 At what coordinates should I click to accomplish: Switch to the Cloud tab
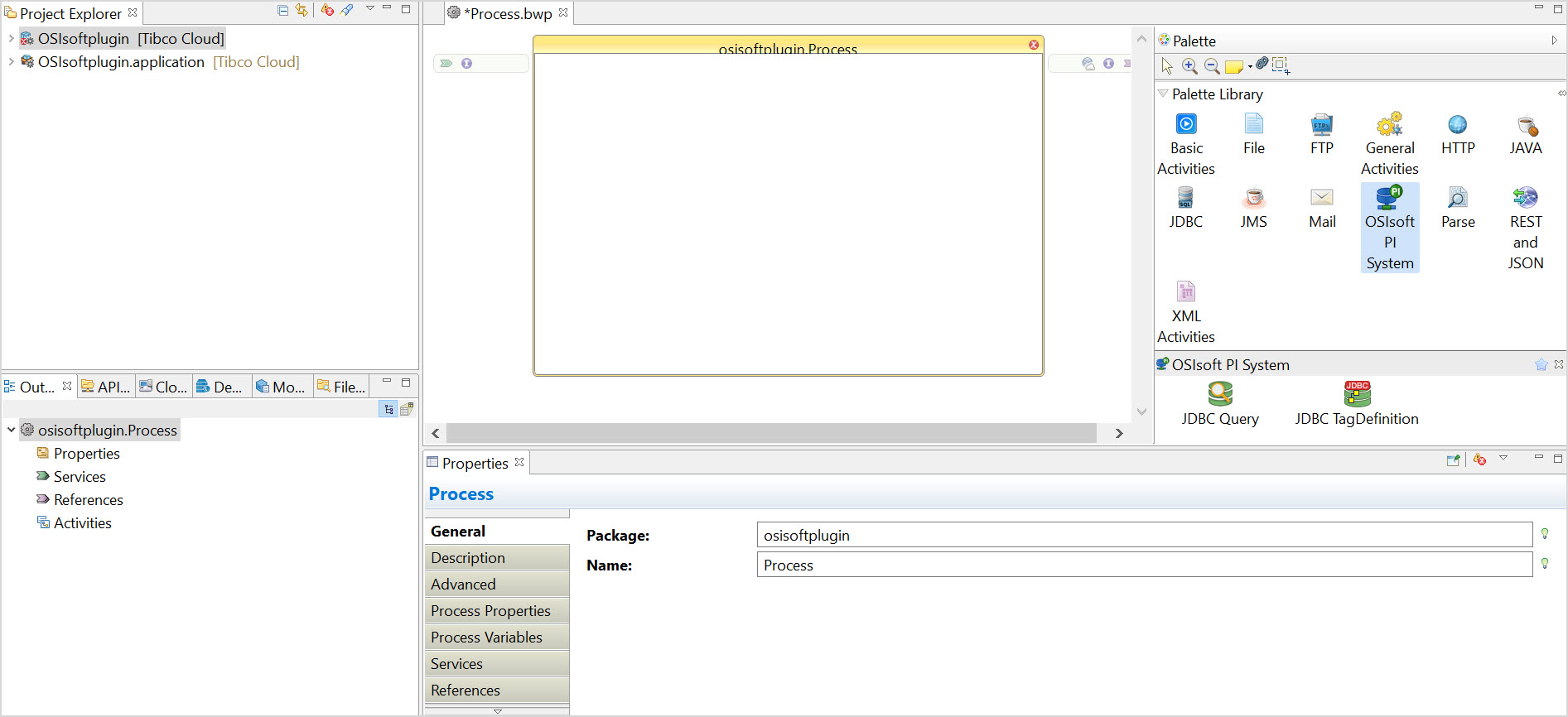pyautogui.click(x=163, y=387)
